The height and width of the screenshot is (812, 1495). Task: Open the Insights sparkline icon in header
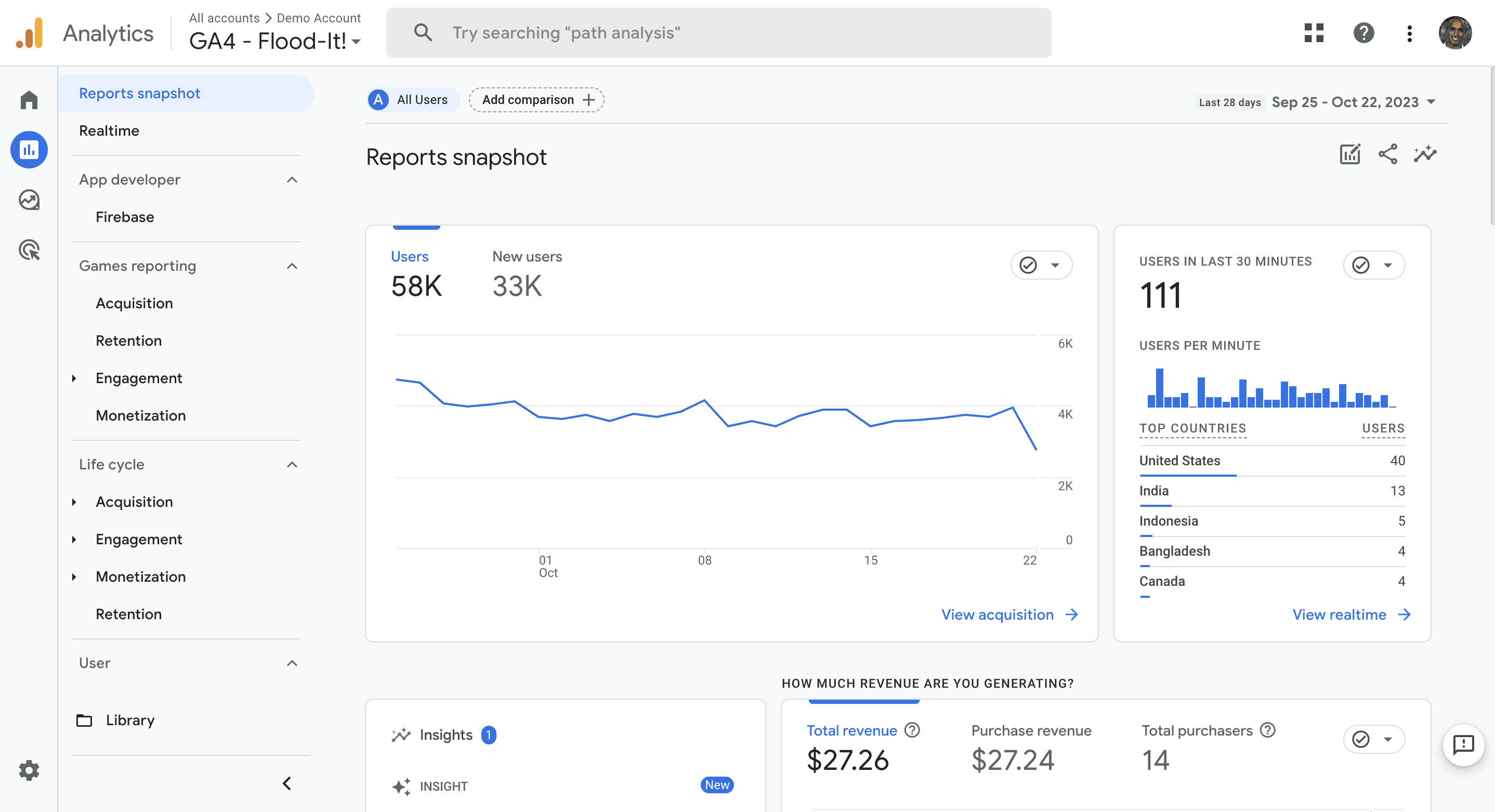click(x=1425, y=154)
